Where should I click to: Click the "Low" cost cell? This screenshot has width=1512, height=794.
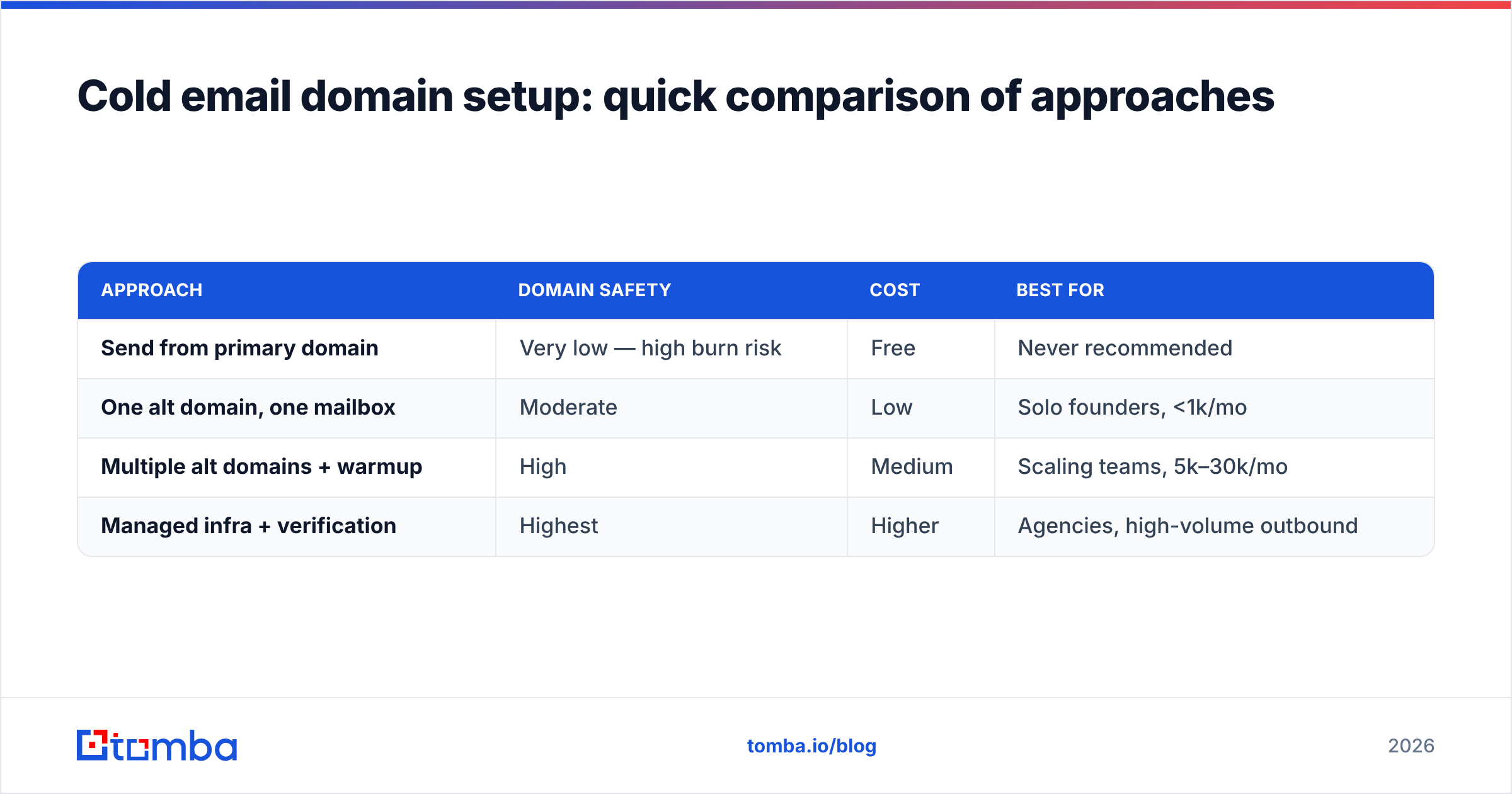tap(921, 408)
